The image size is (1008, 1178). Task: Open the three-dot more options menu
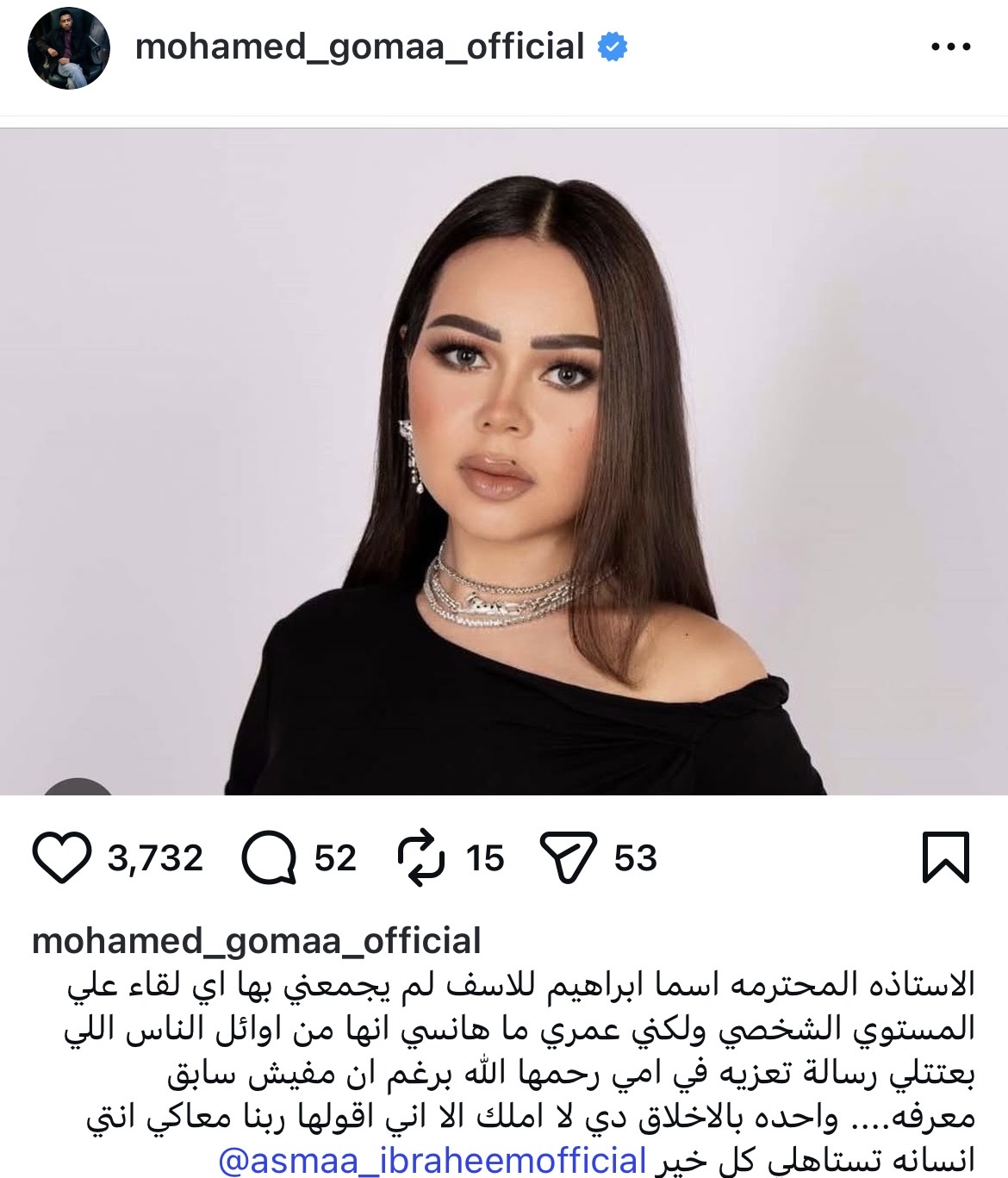tap(951, 47)
